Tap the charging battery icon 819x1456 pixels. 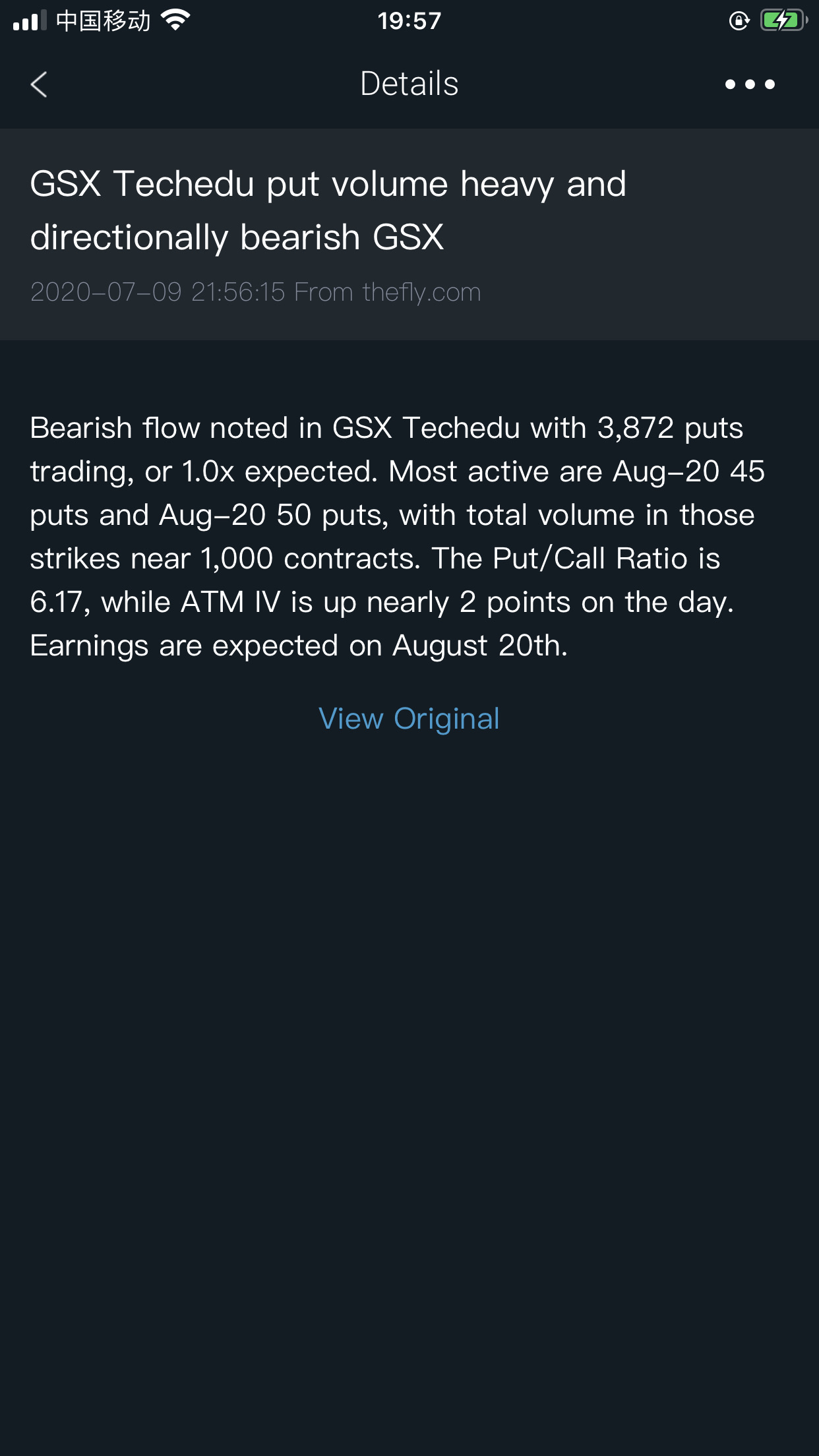(x=784, y=20)
